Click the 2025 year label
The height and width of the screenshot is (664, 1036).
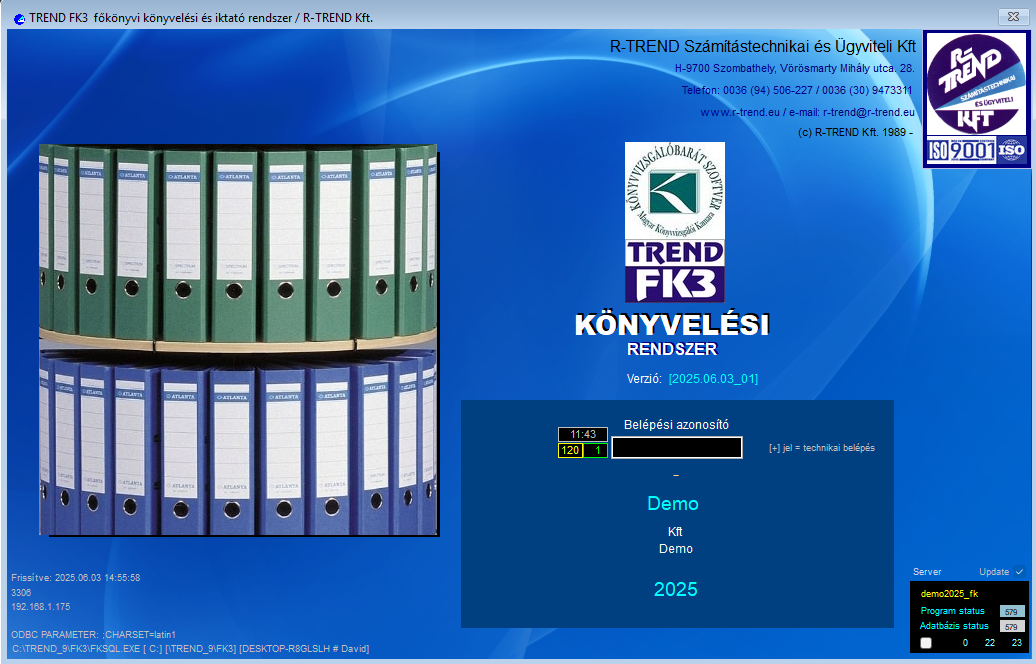[x=676, y=589]
